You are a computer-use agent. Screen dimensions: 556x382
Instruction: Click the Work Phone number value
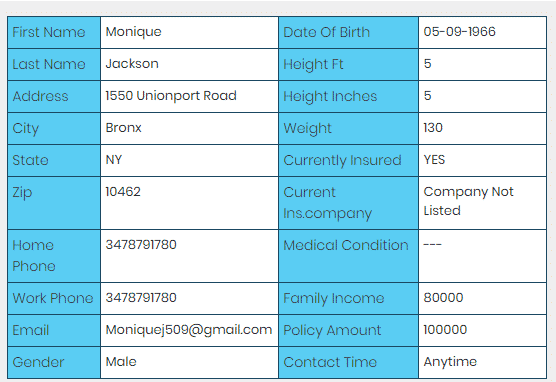(141, 298)
